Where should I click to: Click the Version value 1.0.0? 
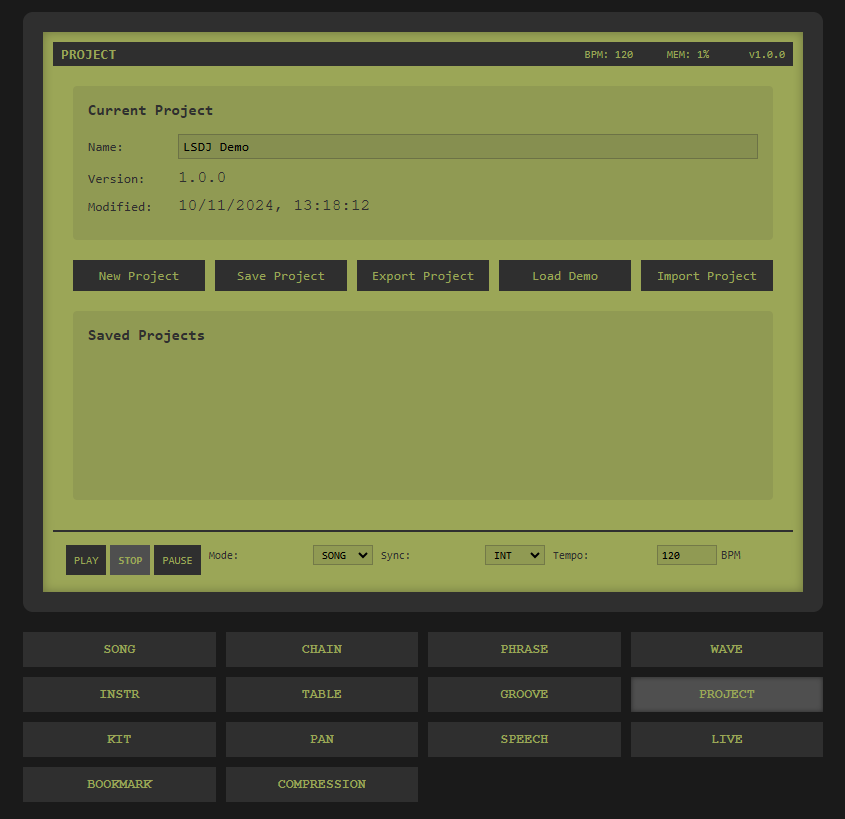coord(202,177)
